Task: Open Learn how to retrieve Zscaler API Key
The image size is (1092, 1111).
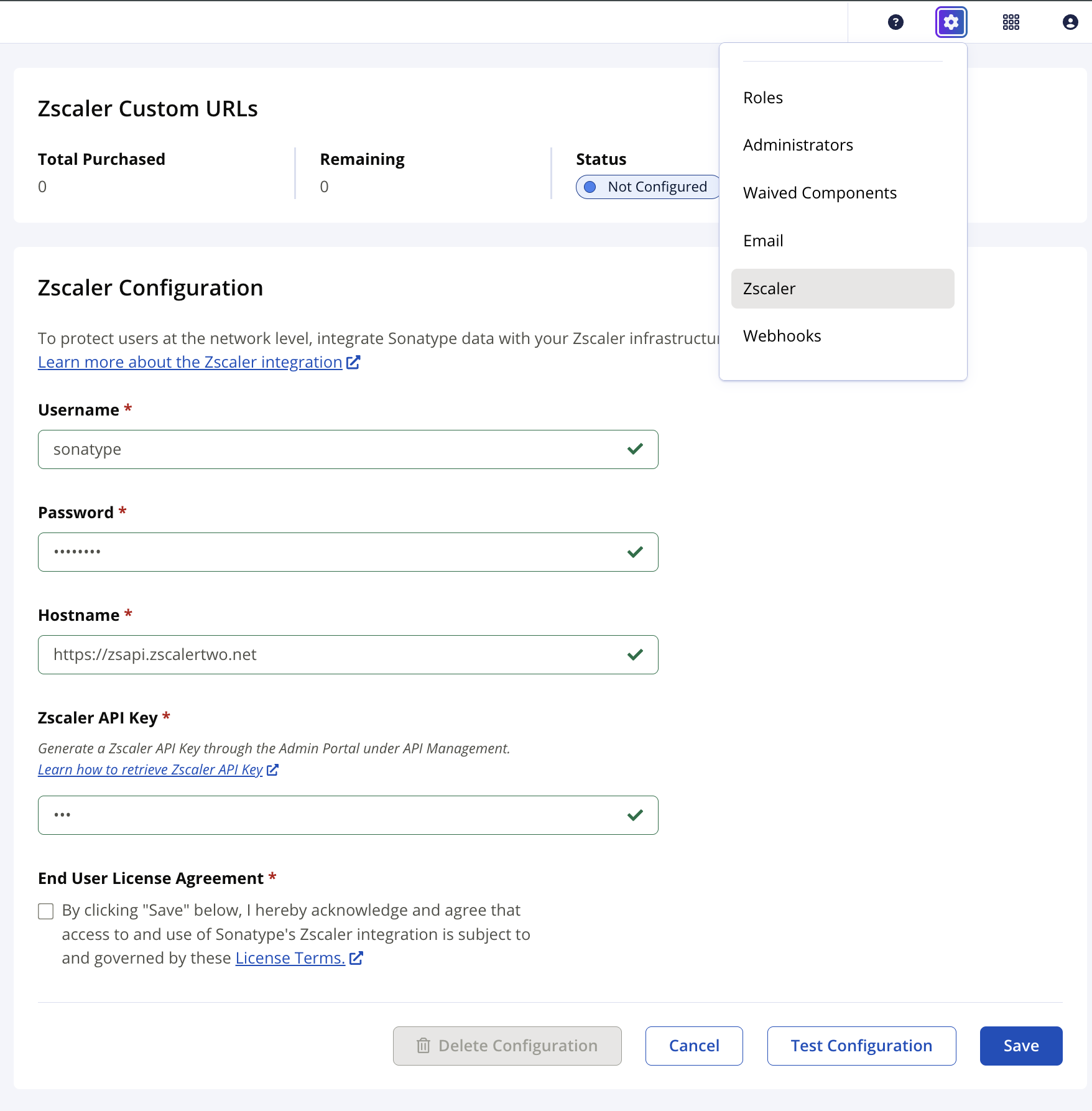Action: pos(150,769)
